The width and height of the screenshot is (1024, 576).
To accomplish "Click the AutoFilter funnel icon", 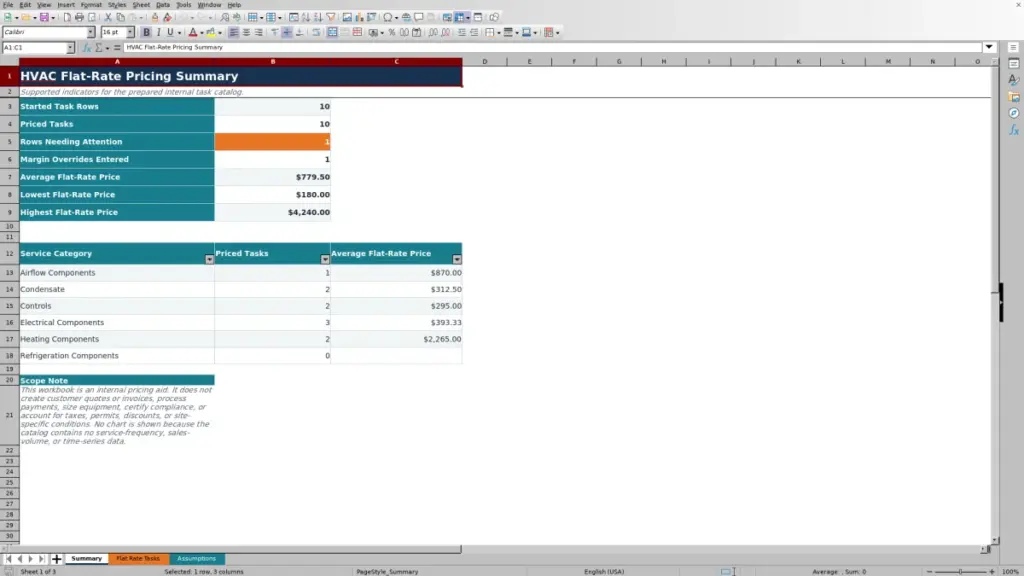I will pyautogui.click(x=331, y=17).
